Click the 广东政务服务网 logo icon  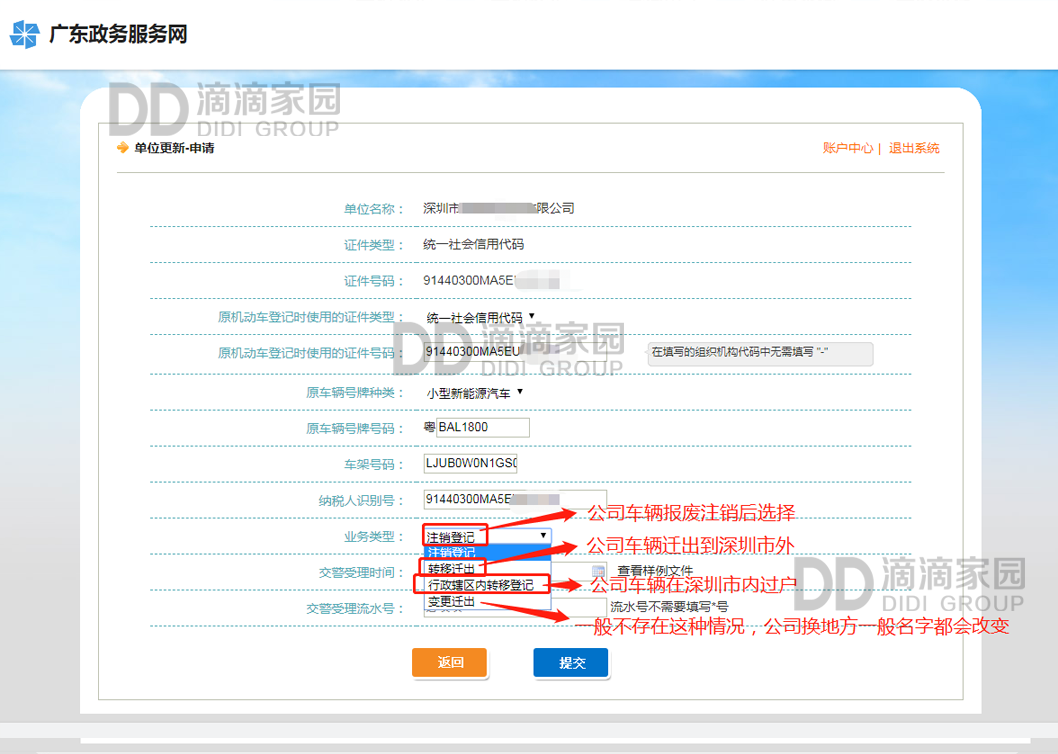tap(25, 34)
